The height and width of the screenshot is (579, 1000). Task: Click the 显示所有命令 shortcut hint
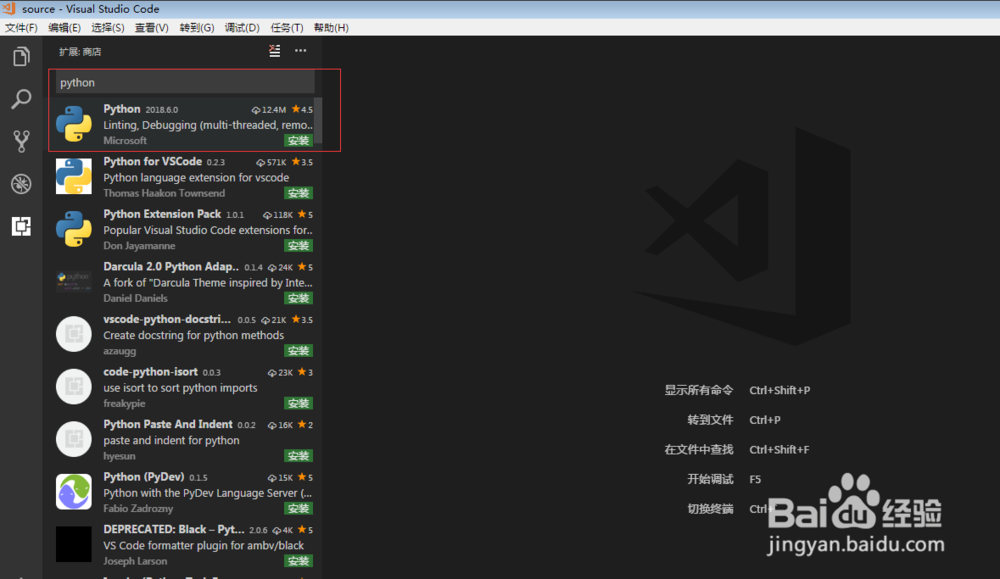[x=699, y=390]
